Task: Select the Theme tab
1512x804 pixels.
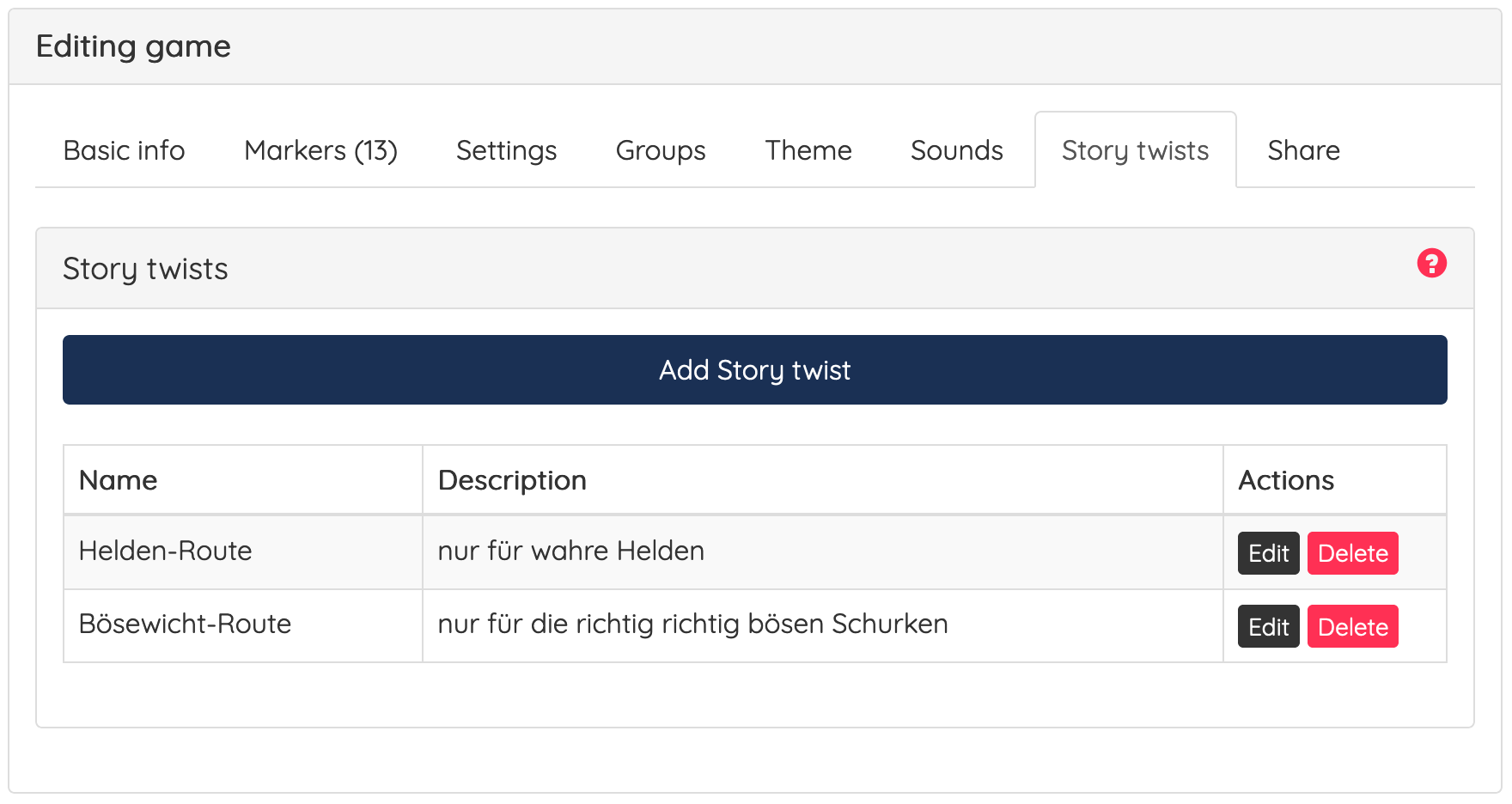Action: 808,150
